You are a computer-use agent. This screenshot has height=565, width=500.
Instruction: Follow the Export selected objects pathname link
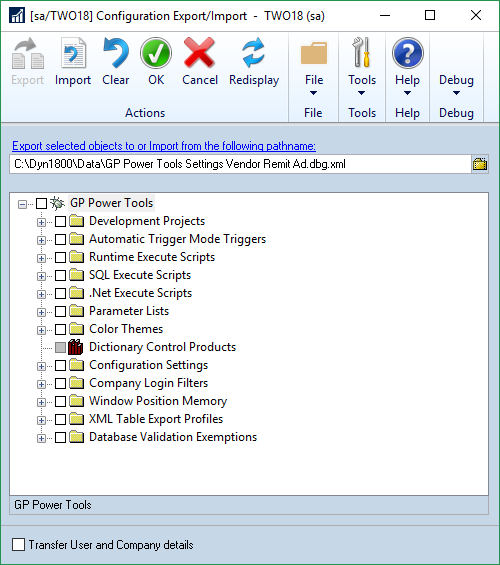pyautogui.click(x=164, y=146)
